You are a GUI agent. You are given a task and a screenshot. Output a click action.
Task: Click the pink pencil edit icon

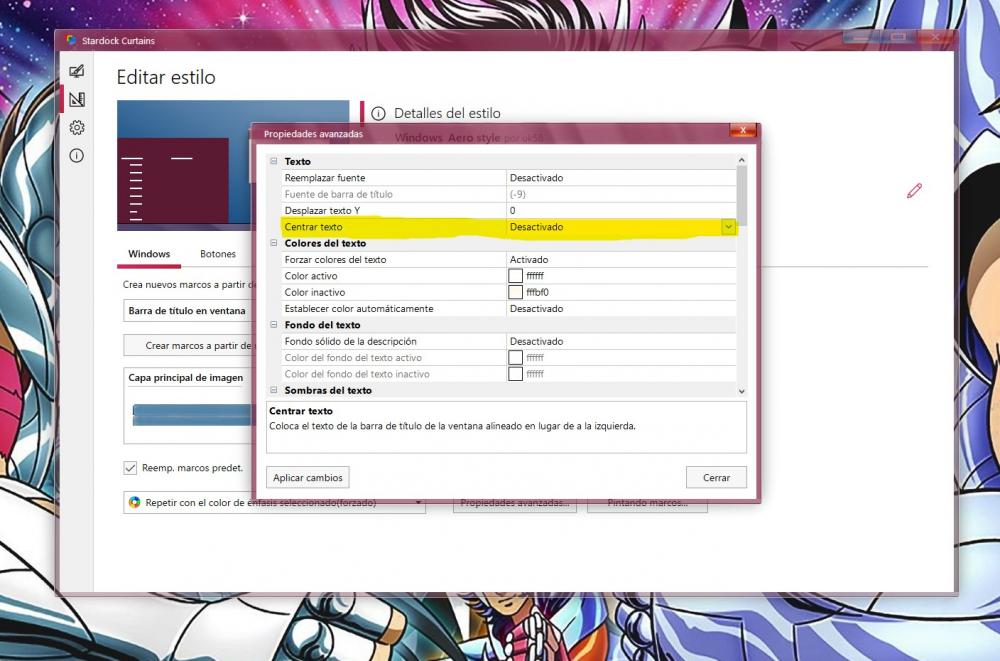pos(913,191)
